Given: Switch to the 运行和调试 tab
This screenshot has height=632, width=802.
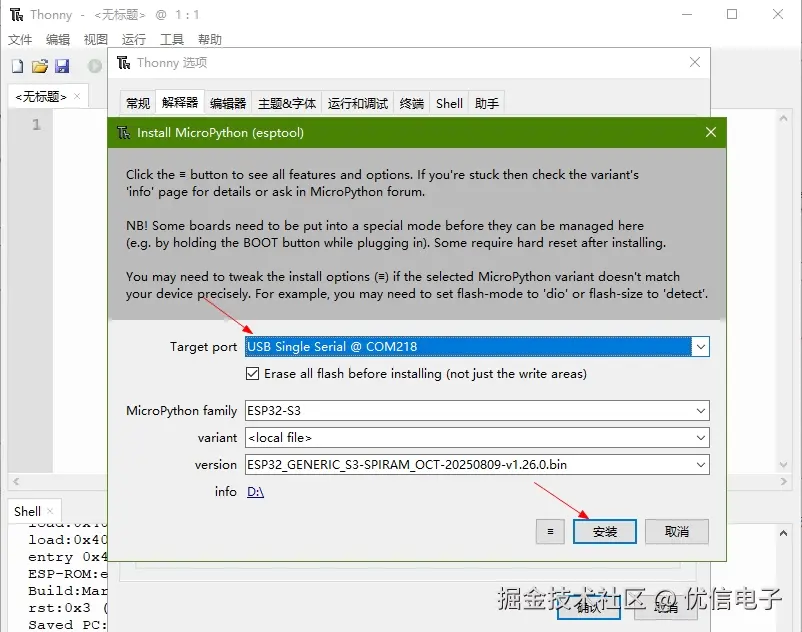Looking at the screenshot, I should pos(358,103).
